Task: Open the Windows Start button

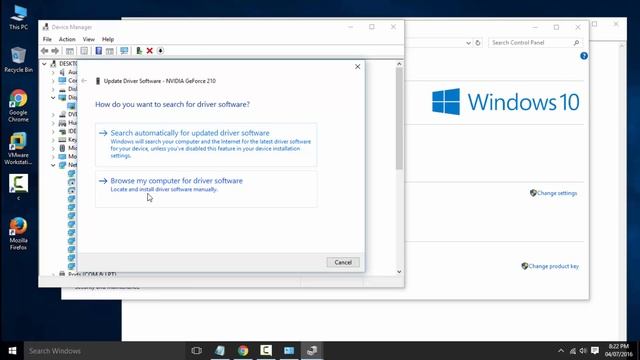Action: pos(12,351)
